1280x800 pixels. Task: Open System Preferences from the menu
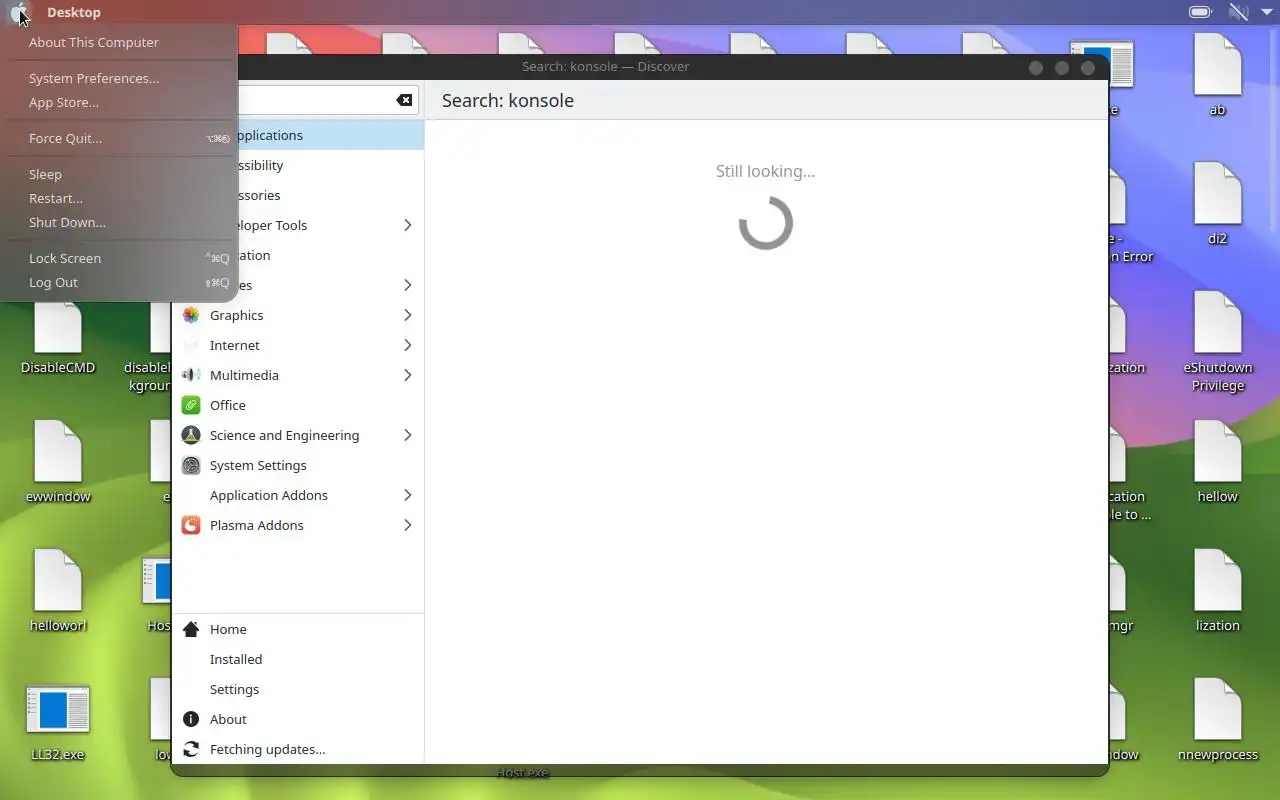(119, 78)
